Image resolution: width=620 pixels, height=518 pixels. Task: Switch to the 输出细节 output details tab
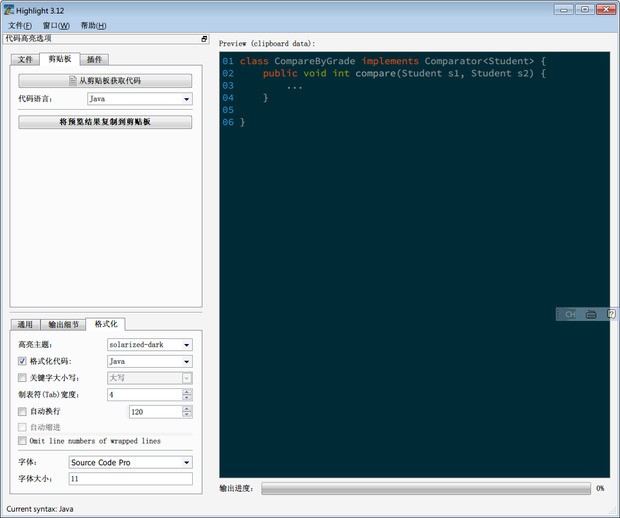[x=63, y=325]
